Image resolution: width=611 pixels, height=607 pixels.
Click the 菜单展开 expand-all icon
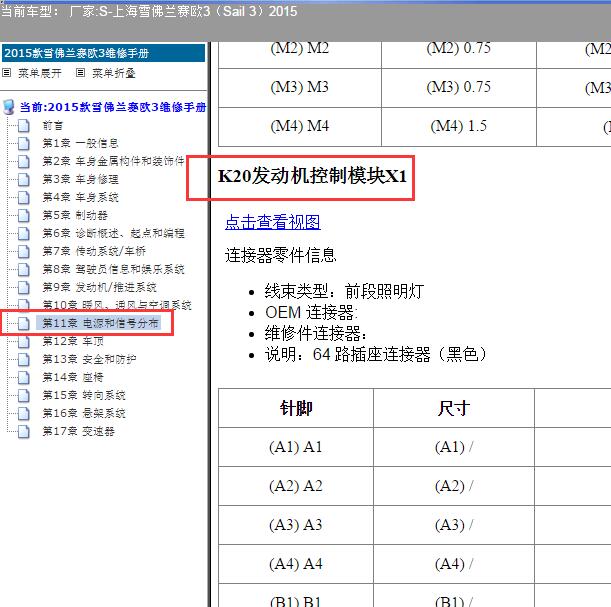tap(6, 73)
